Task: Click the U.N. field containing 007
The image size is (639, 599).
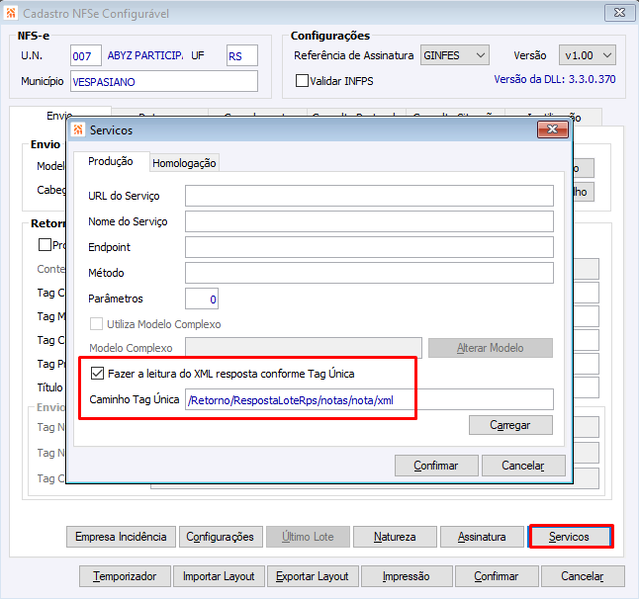Action: point(86,55)
